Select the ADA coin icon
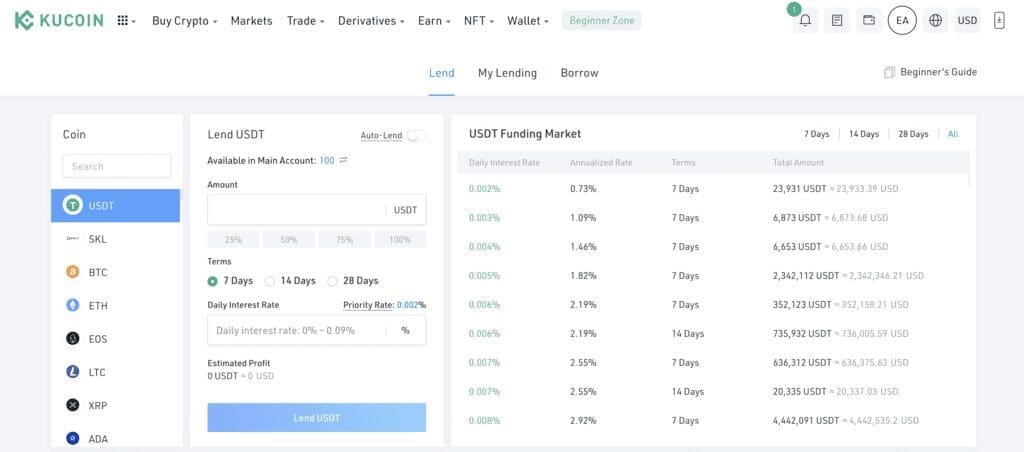 pos(72,438)
